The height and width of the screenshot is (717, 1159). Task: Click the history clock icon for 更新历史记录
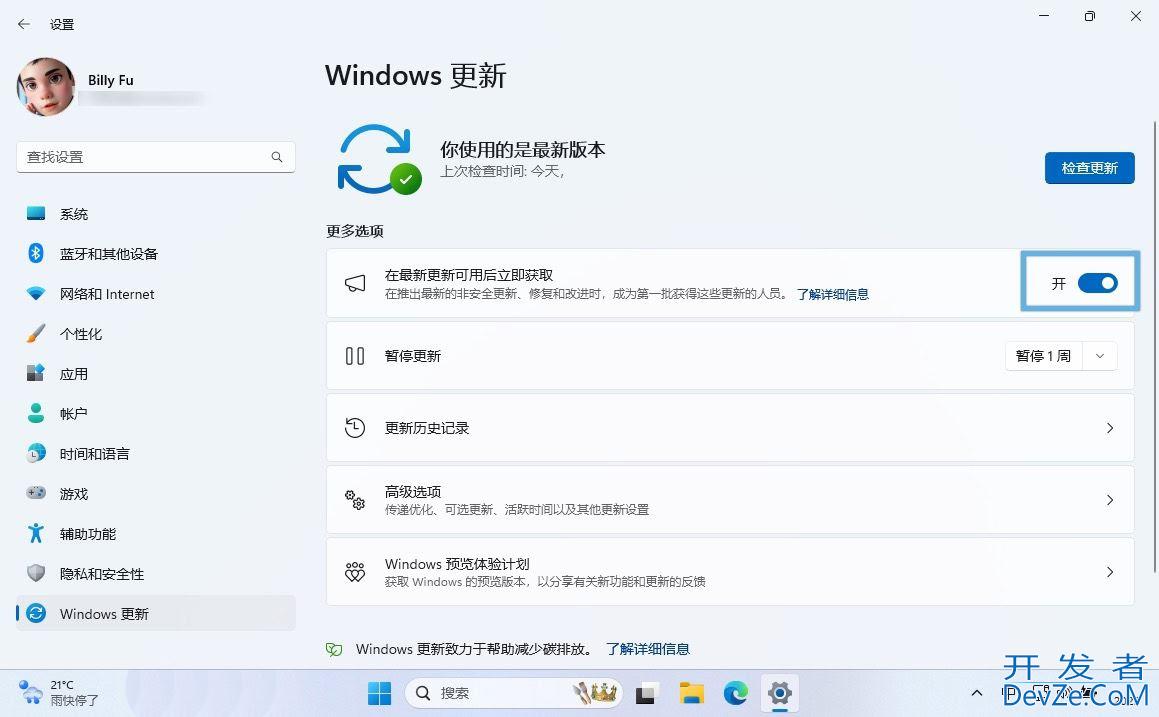tap(355, 427)
